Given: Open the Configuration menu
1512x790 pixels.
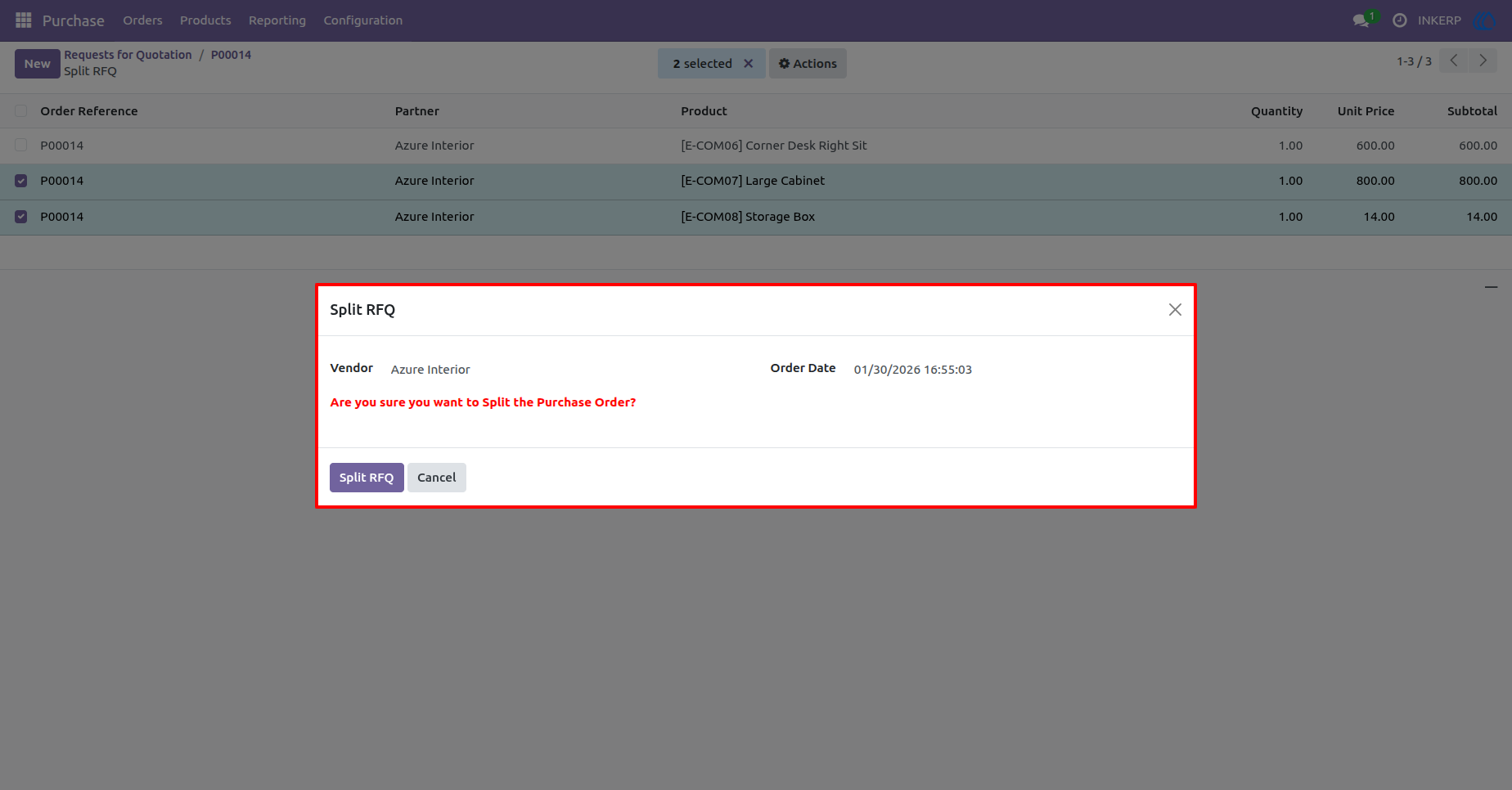Looking at the screenshot, I should point(363,20).
